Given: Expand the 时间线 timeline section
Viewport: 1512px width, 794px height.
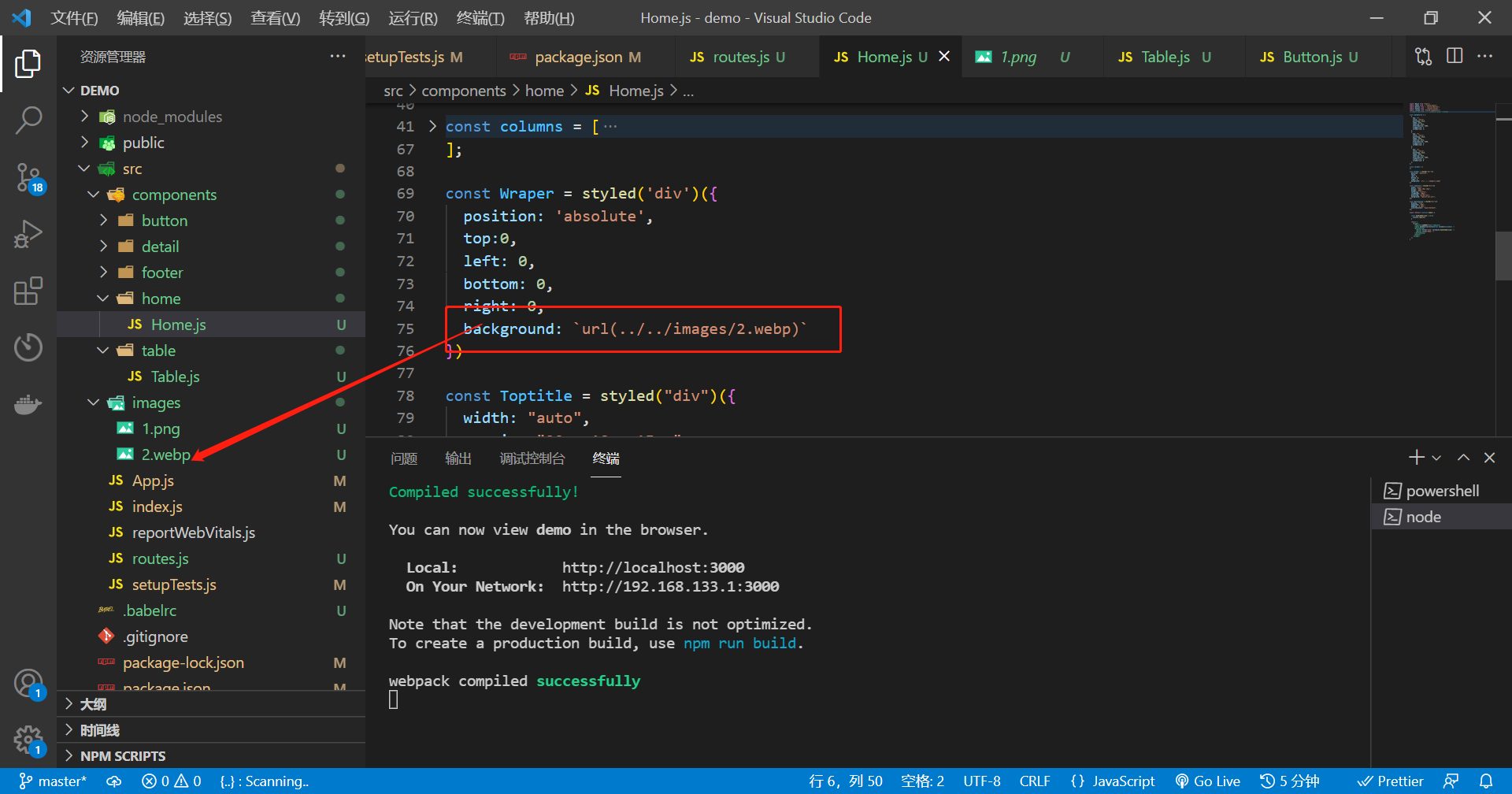Looking at the screenshot, I should tap(211, 730).
